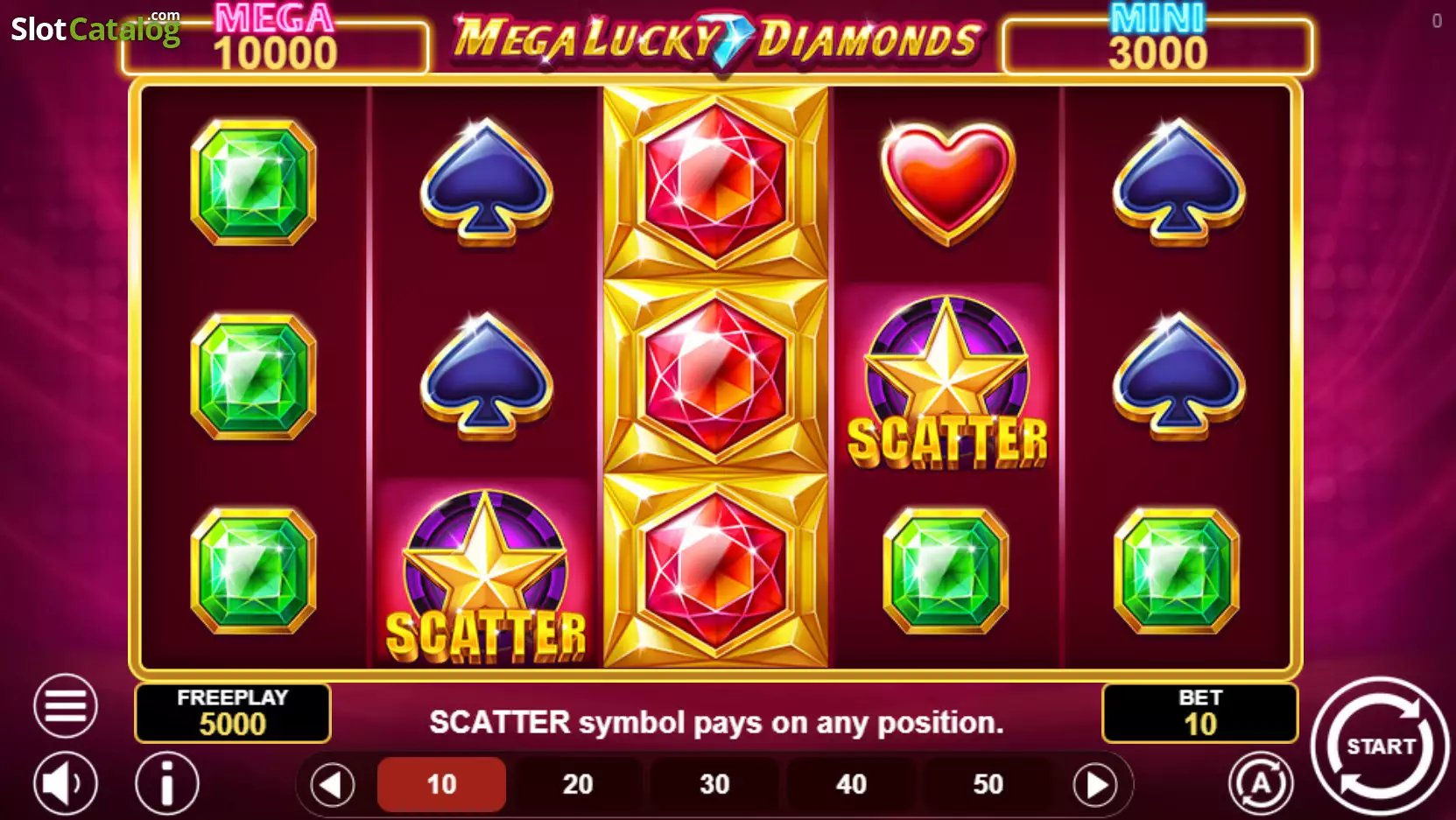Image resolution: width=1456 pixels, height=820 pixels.
Task: Select bet value 20
Action: coord(578,784)
